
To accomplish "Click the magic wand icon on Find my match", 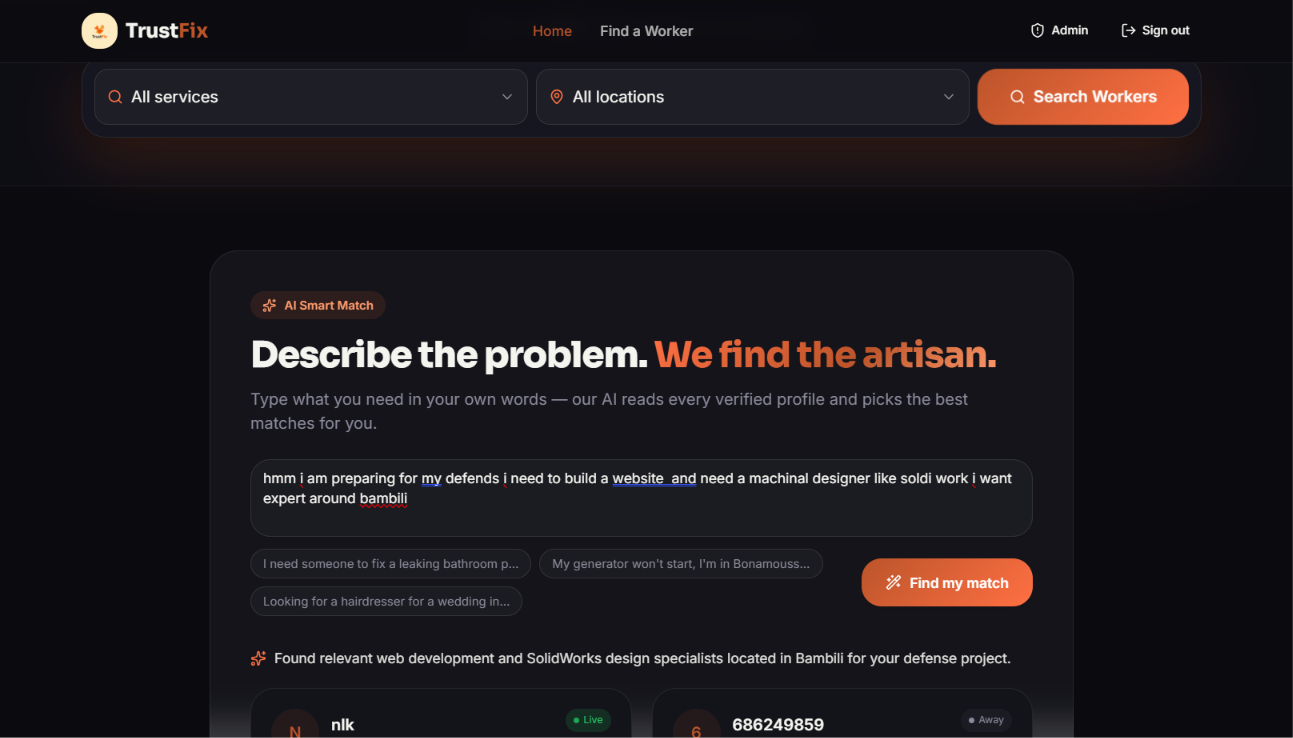I will [x=893, y=582].
